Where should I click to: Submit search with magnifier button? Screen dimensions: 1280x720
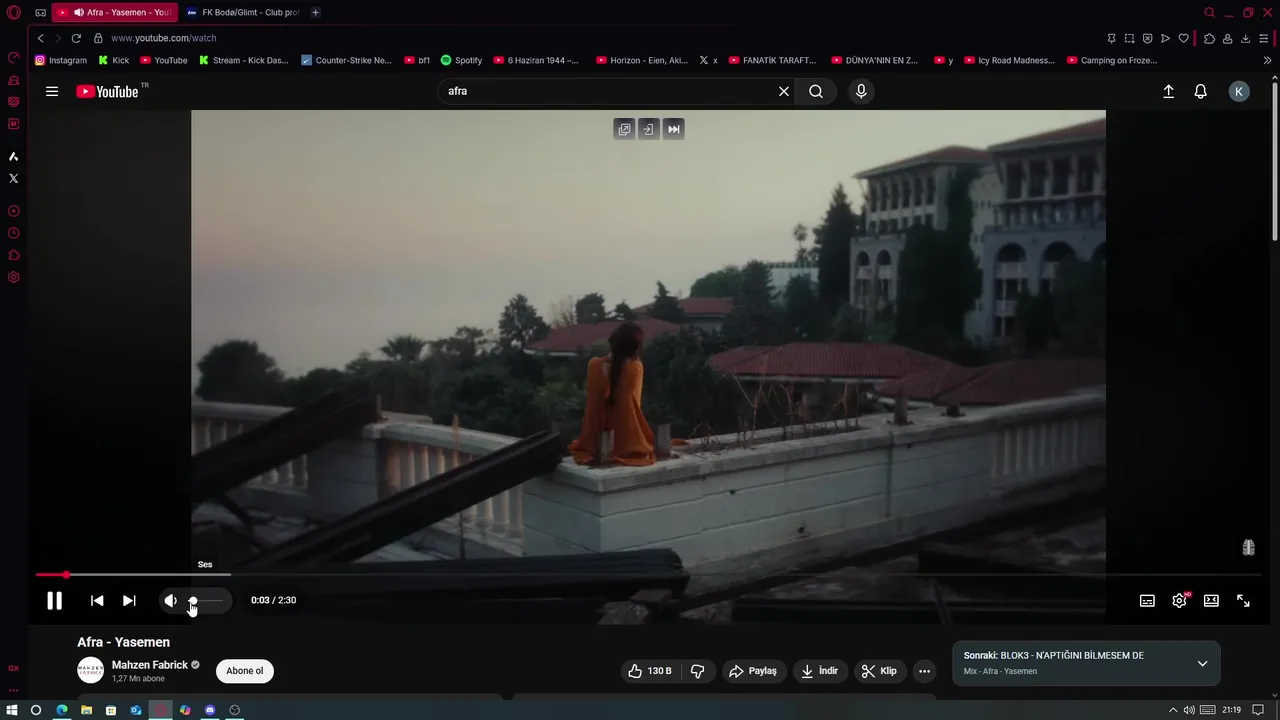click(816, 91)
